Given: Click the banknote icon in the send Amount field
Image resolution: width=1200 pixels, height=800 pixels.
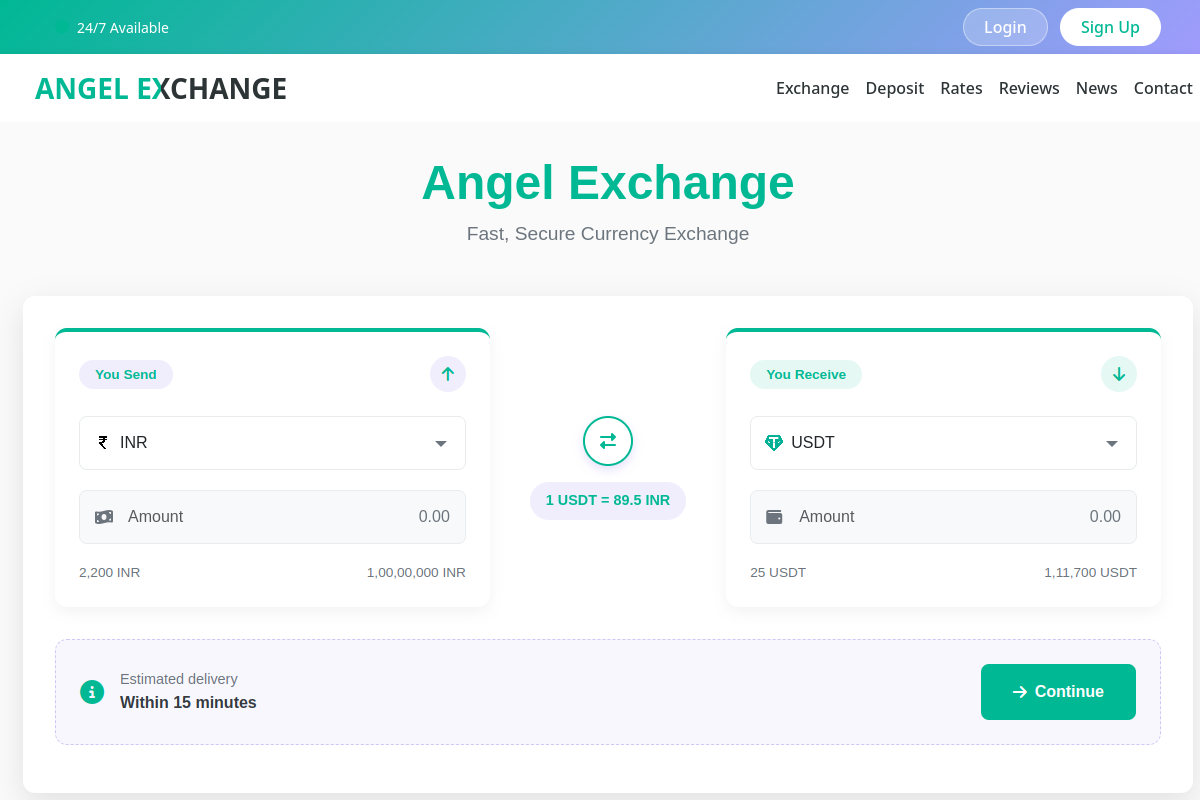Looking at the screenshot, I should [x=104, y=517].
